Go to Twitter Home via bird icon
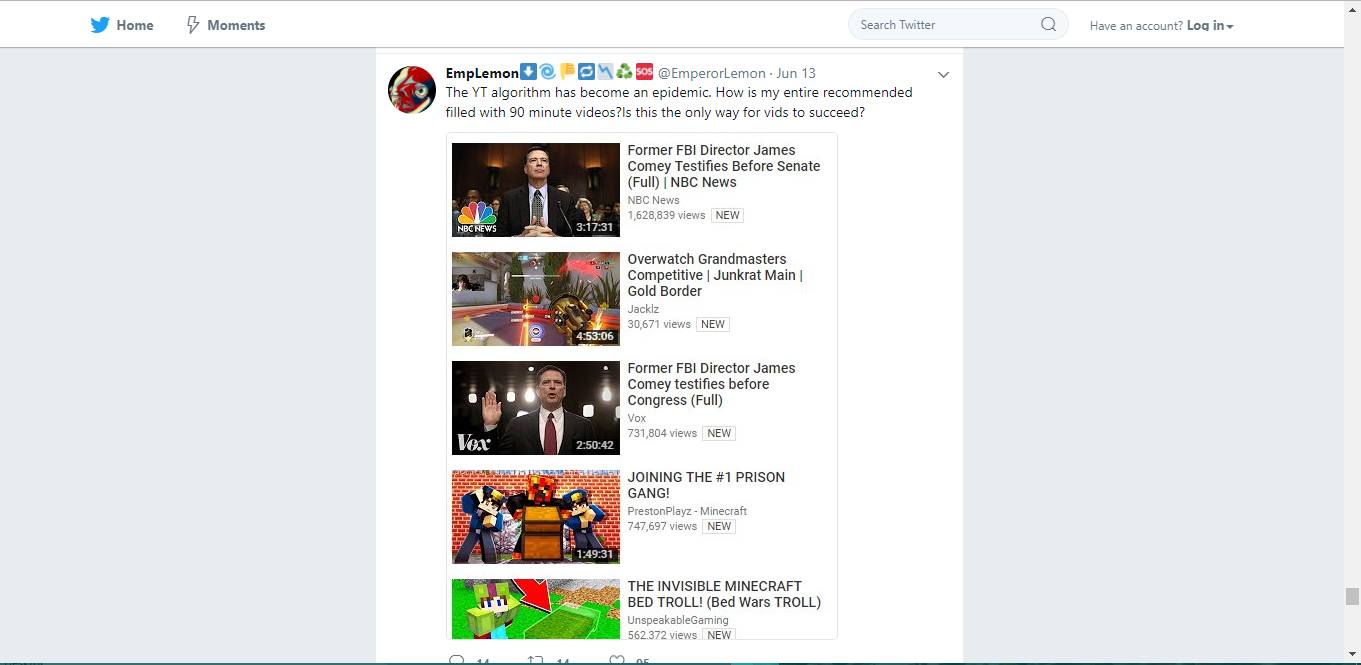 (100, 25)
